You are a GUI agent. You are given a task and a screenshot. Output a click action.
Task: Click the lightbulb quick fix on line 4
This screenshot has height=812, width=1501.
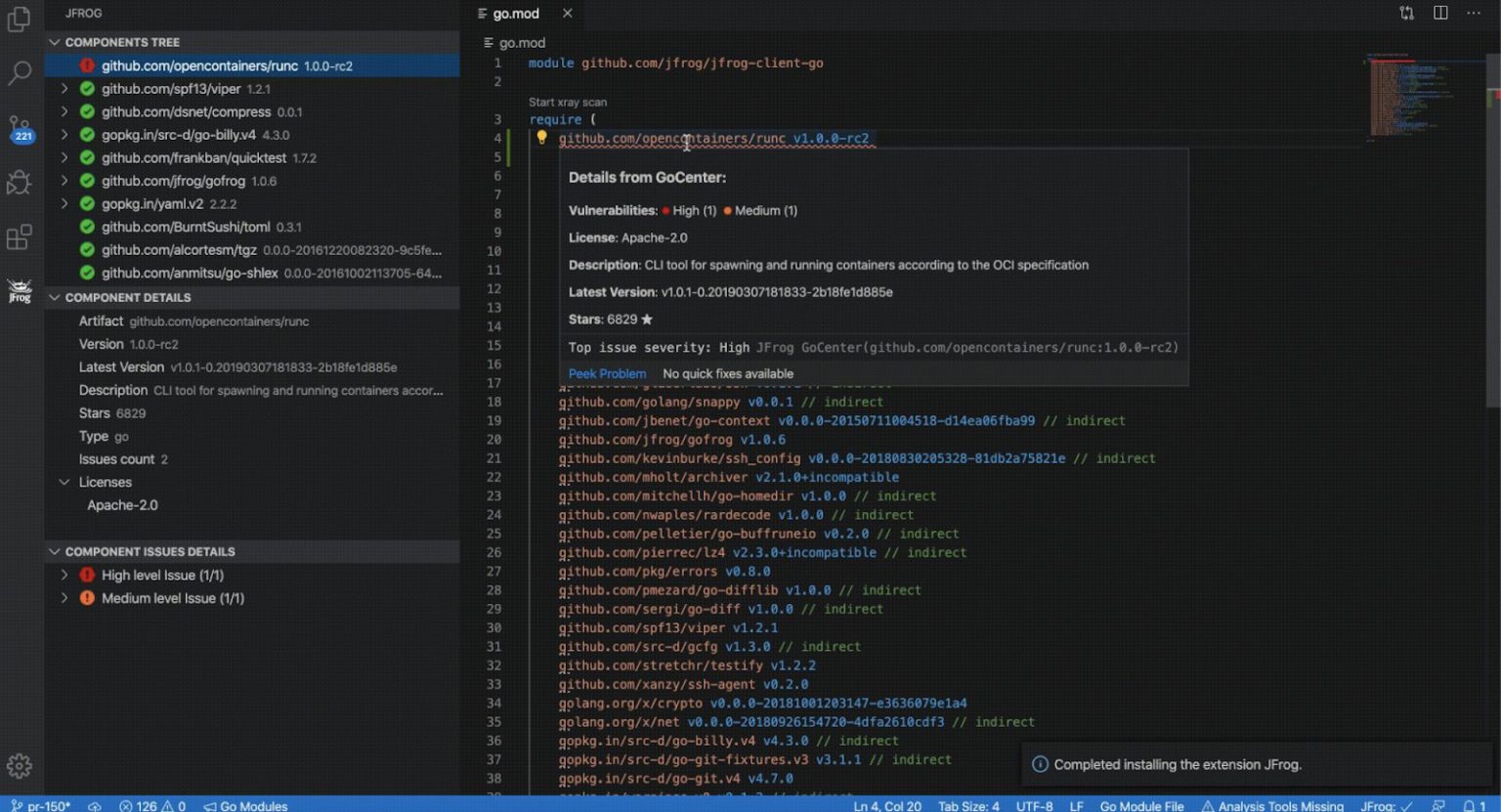pyautogui.click(x=544, y=139)
